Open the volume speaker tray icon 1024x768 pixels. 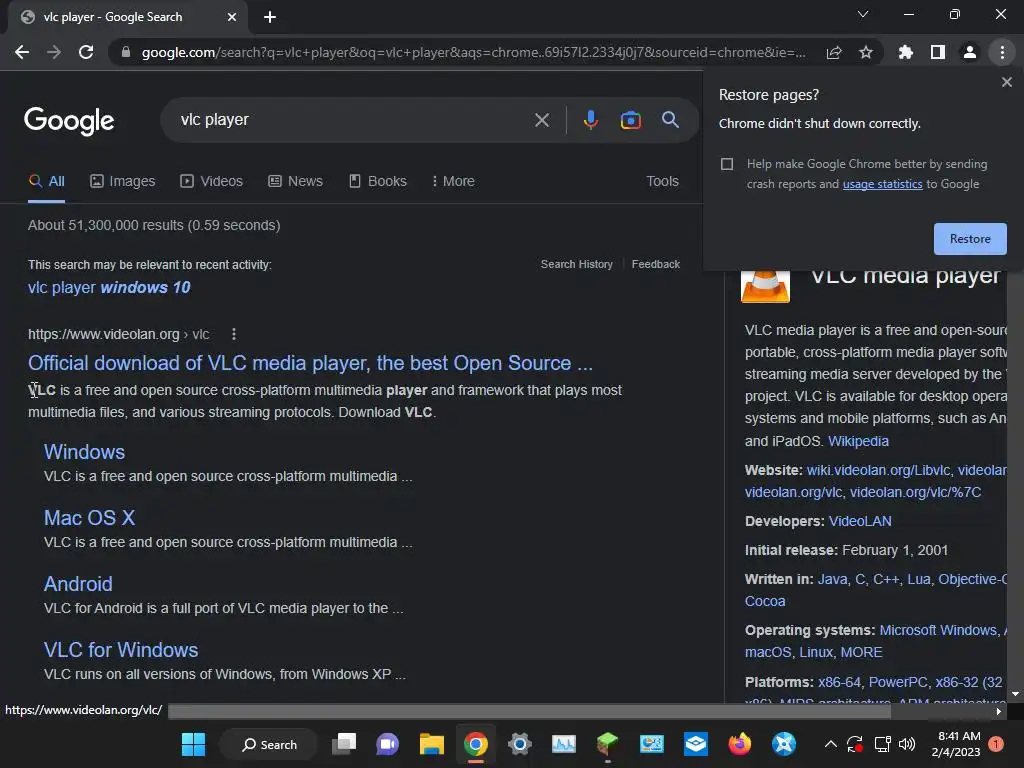point(906,744)
